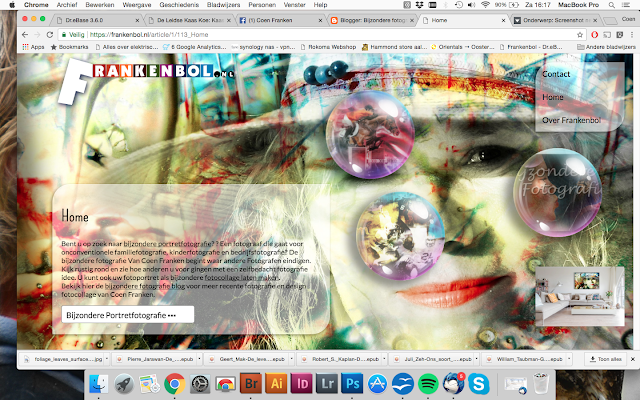The image size is (640, 400).
Task: Open Thunderbird mail from the Dock
Action: [453, 384]
